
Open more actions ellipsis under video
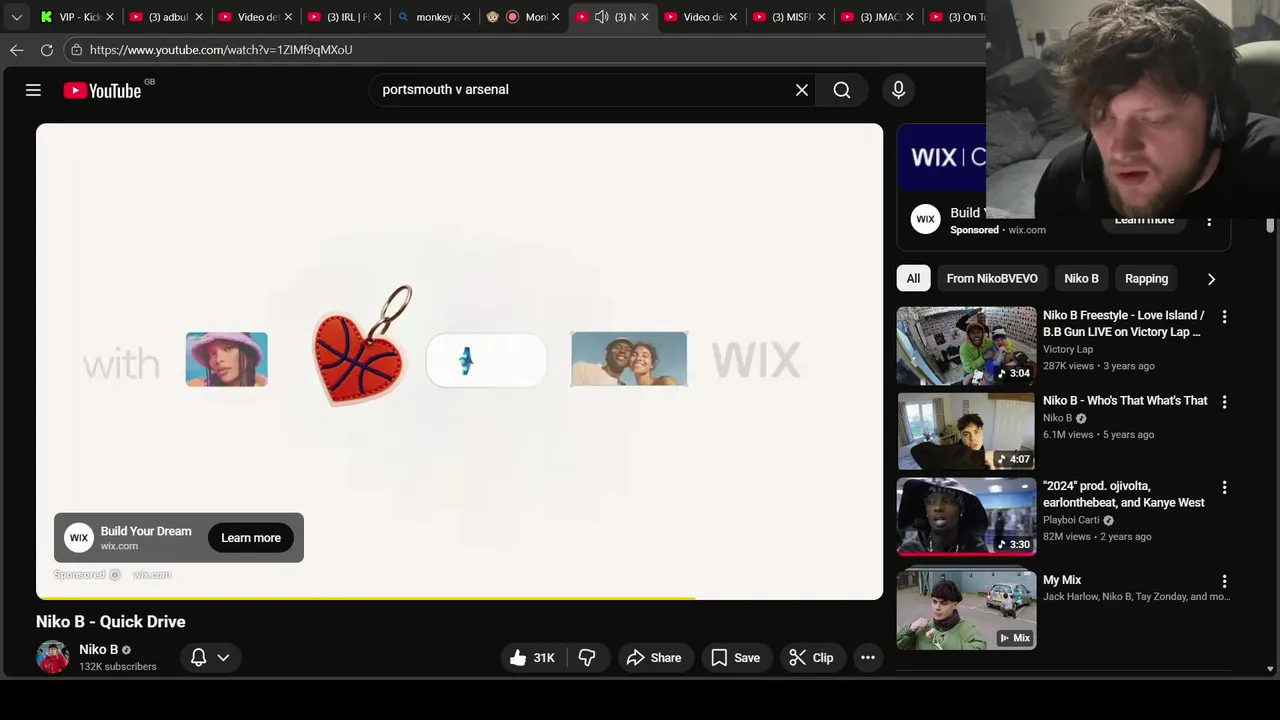click(x=868, y=658)
